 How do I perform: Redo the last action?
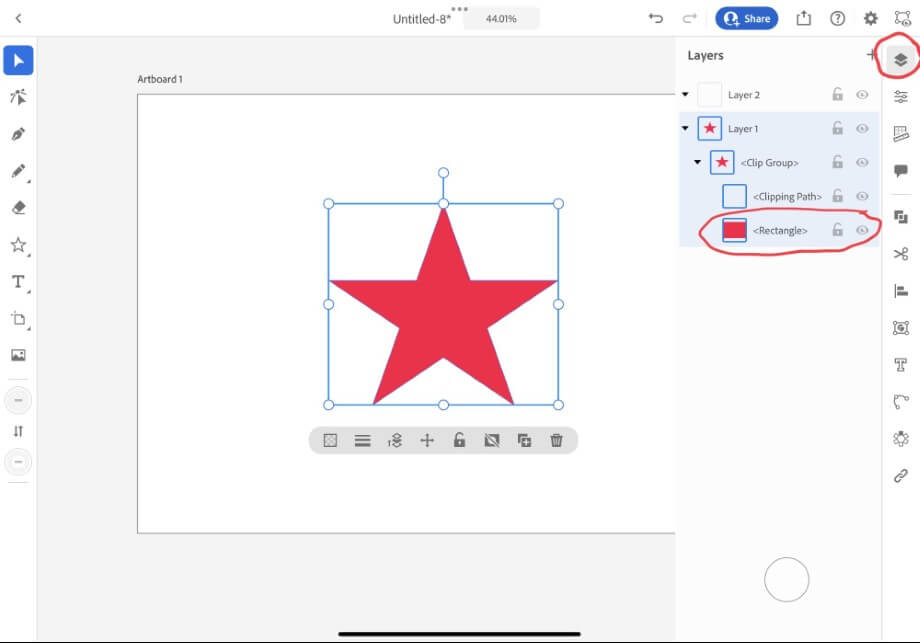click(x=689, y=19)
